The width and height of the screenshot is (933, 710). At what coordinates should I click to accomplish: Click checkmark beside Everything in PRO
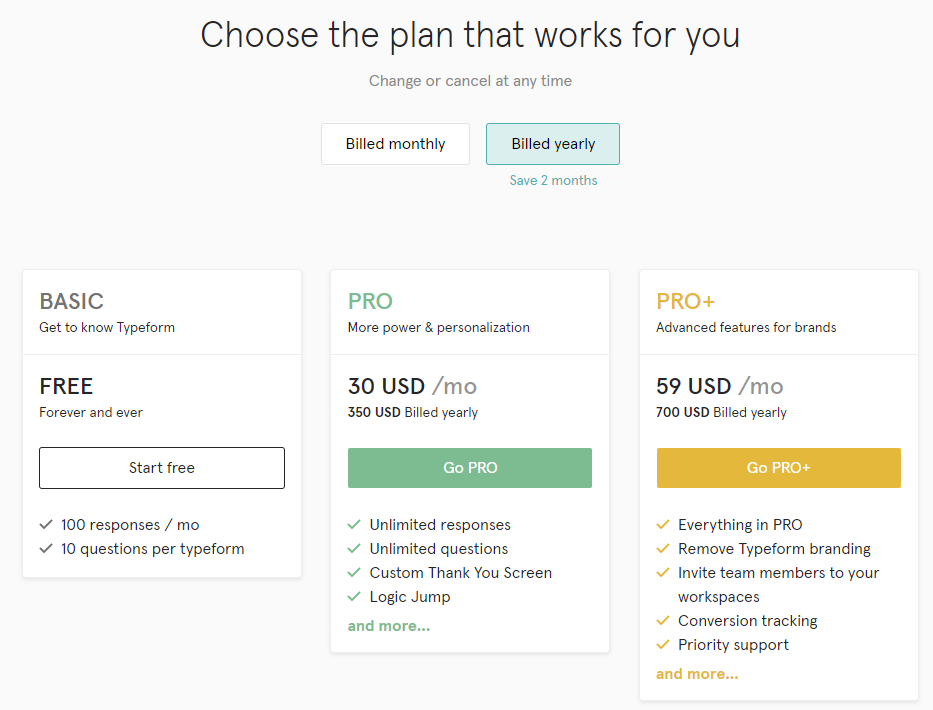coord(663,524)
